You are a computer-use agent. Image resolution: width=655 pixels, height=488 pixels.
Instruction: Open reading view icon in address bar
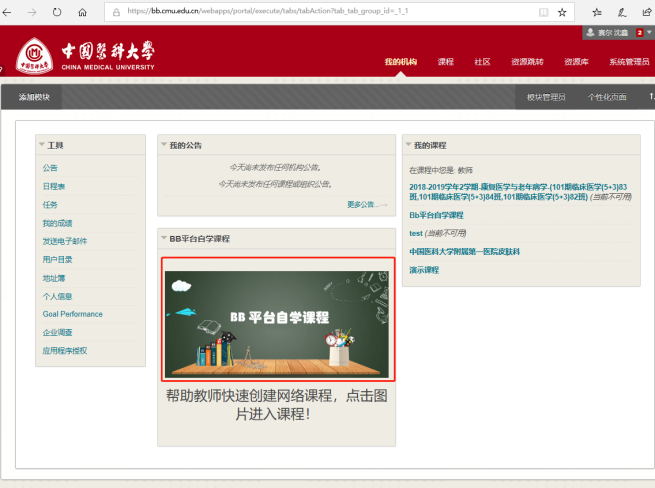click(x=543, y=12)
